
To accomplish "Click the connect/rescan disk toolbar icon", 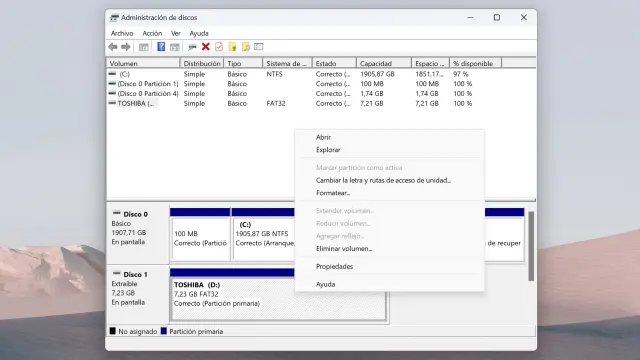I will pyautogui.click(x=192, y=47).
